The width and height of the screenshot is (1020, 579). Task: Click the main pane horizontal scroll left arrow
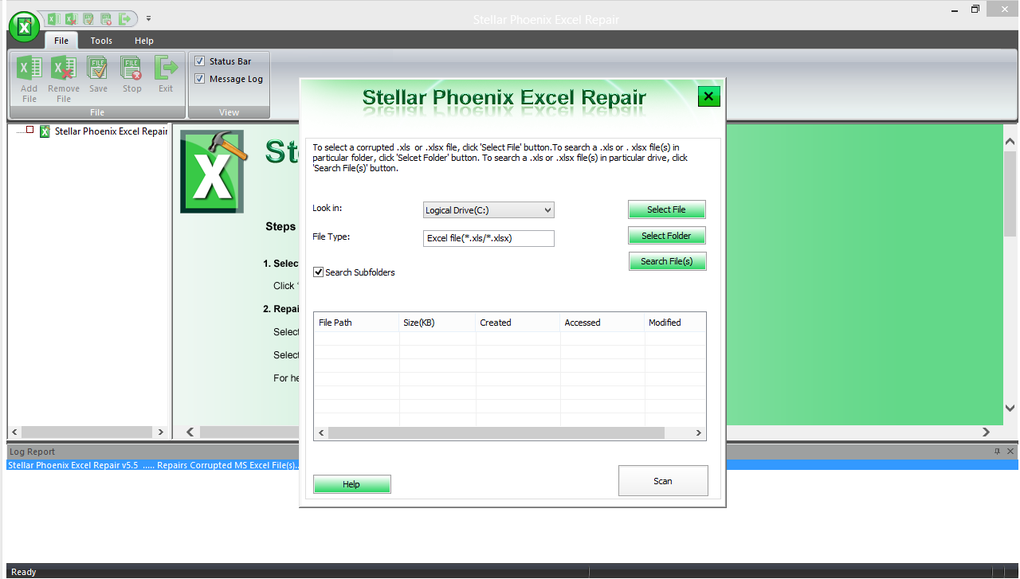click(x=190, y=432)
